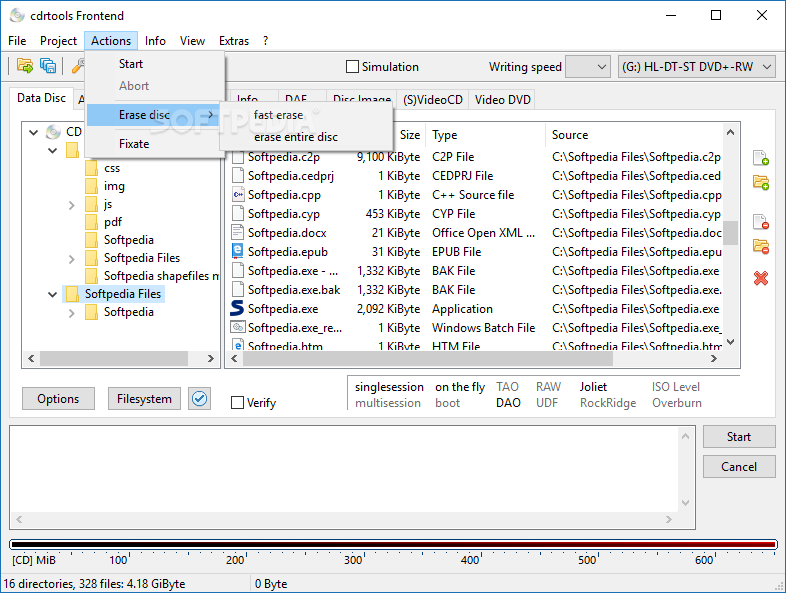The height and width of the screenshot is (593, 786).
Task: Click the Softpedia.exe_re... batch file icon
Action: 238,327
